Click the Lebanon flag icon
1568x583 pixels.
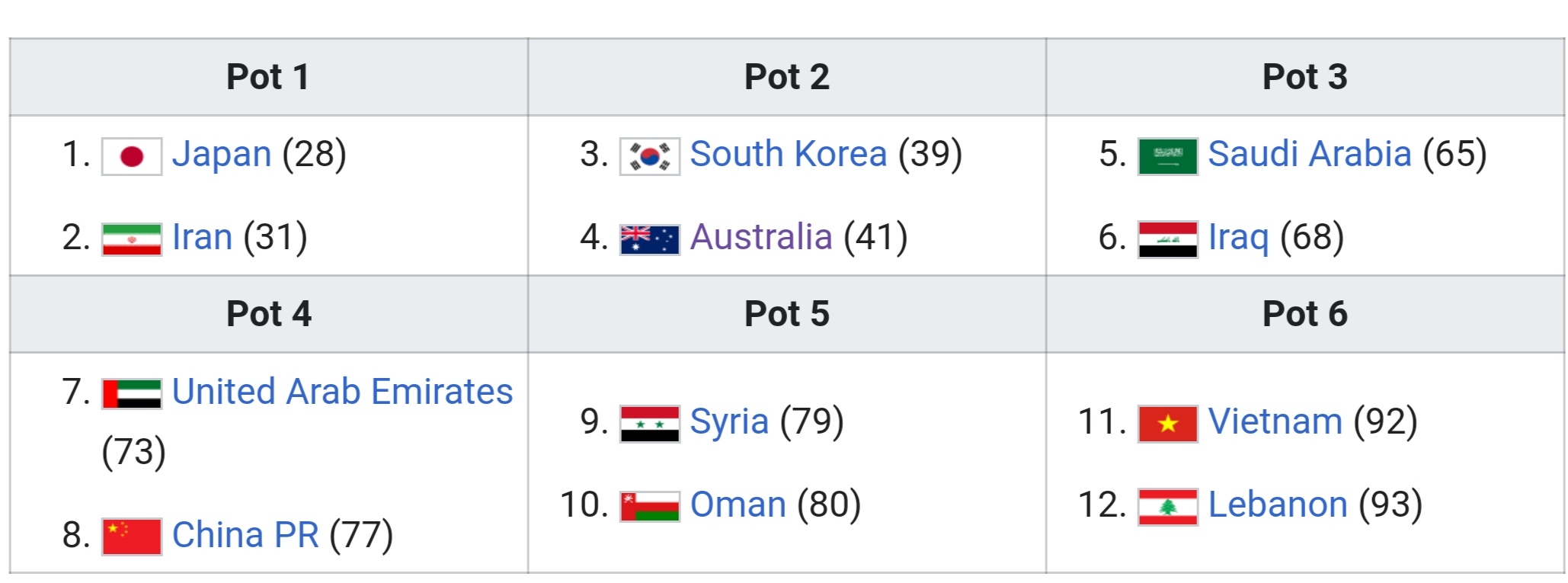pyautogui.click(x=1168, y=507)
